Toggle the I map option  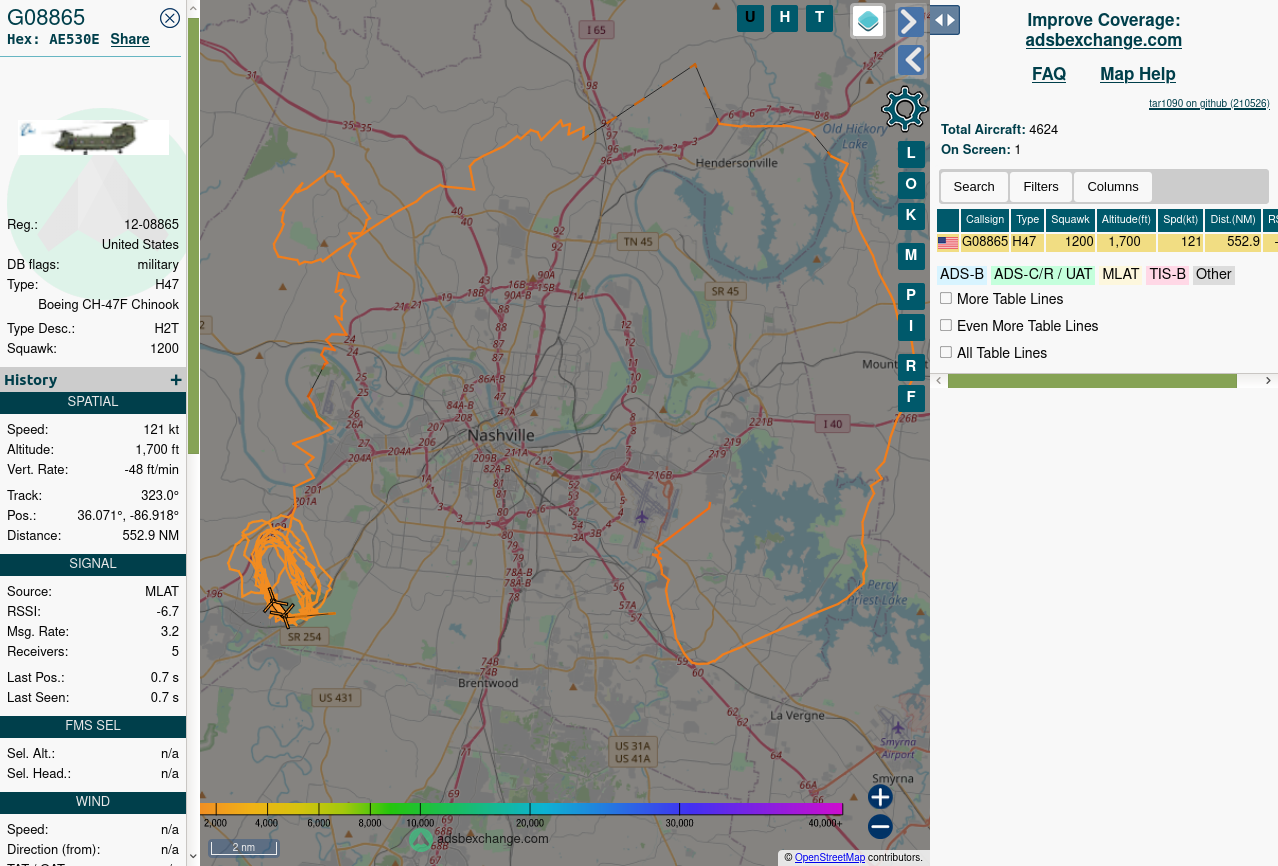[911, 326]
